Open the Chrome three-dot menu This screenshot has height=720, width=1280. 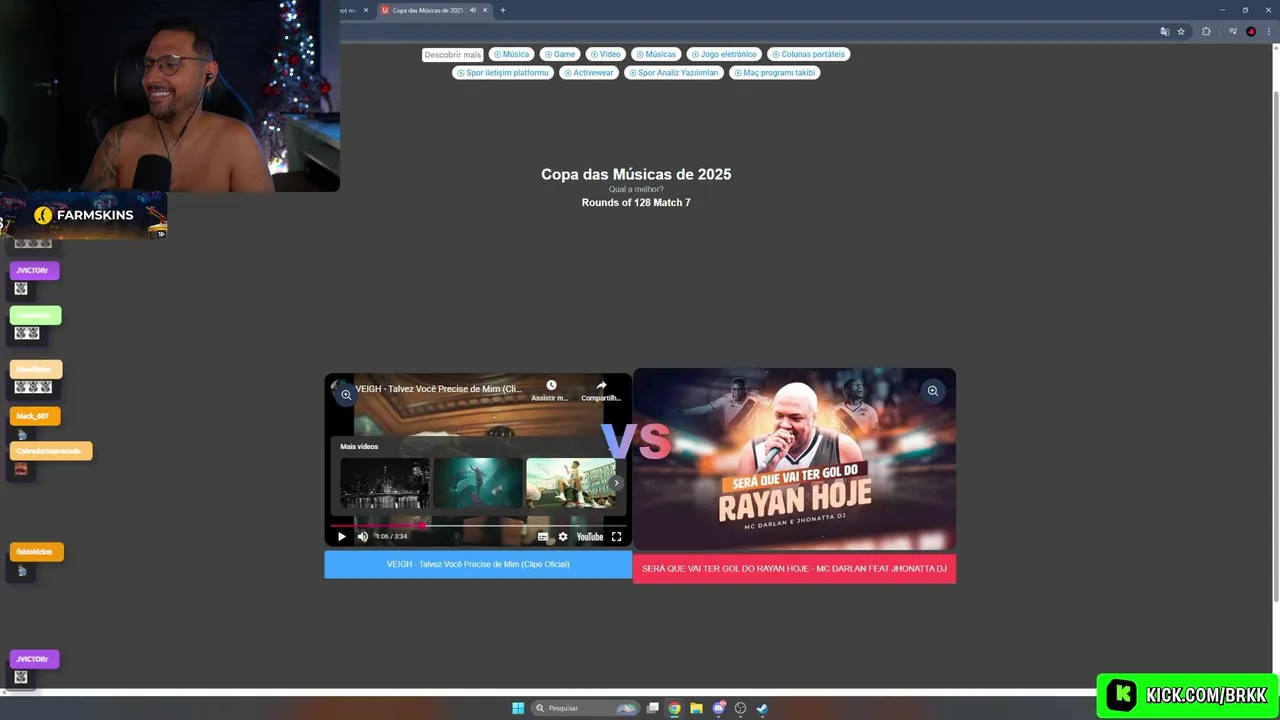pos(1268,31)
